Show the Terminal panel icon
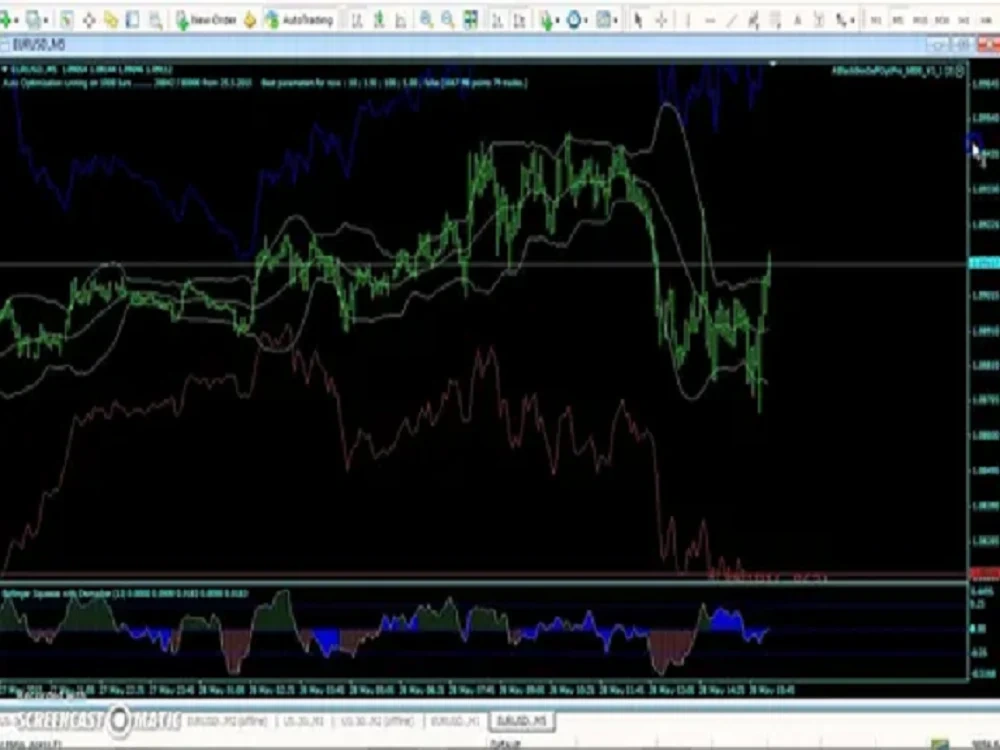Screen dimensions: 1000x750 coord(133,20)
